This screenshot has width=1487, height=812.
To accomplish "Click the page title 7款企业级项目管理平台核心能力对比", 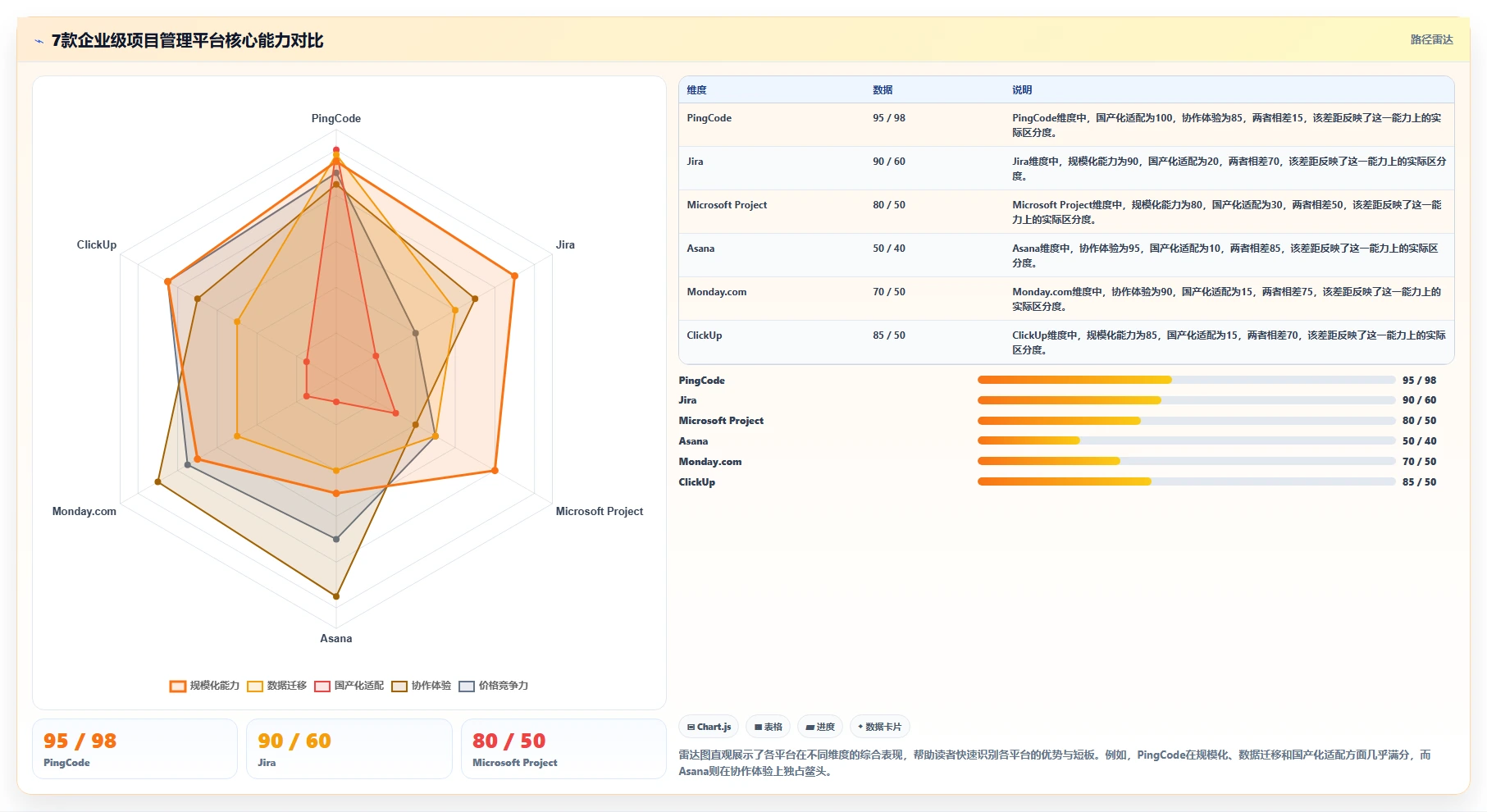I will (188, 40).
